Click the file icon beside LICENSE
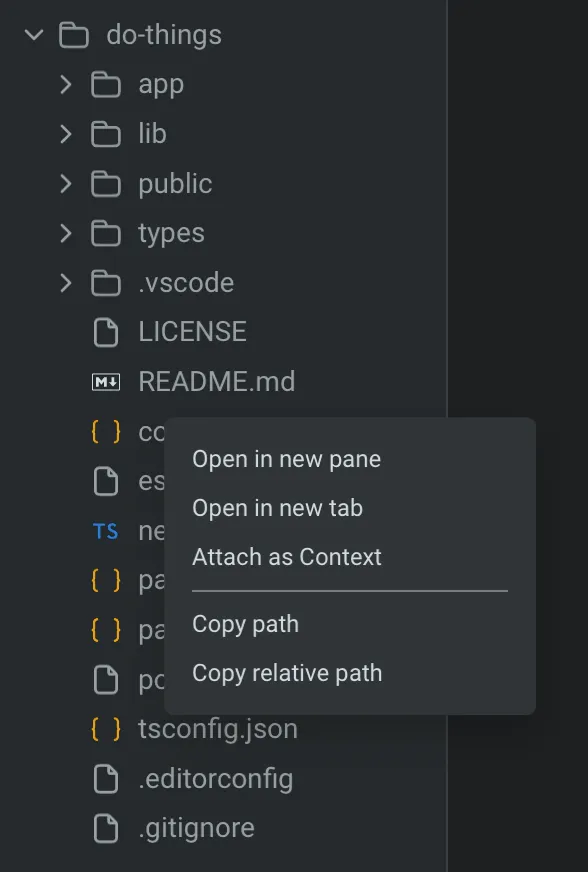 [105, 332]
